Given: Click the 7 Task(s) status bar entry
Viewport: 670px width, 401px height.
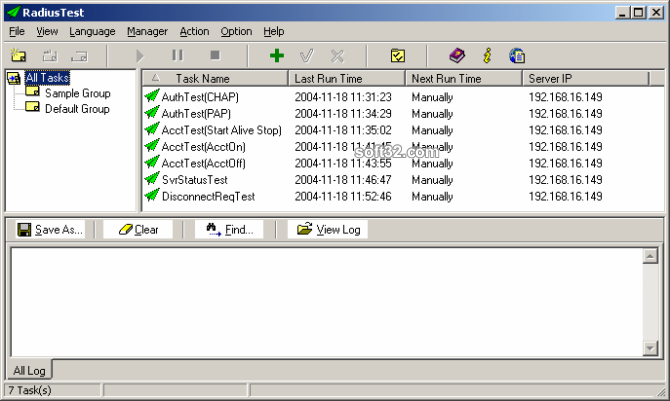Looking at the screenshot, I should coord(30,390).
